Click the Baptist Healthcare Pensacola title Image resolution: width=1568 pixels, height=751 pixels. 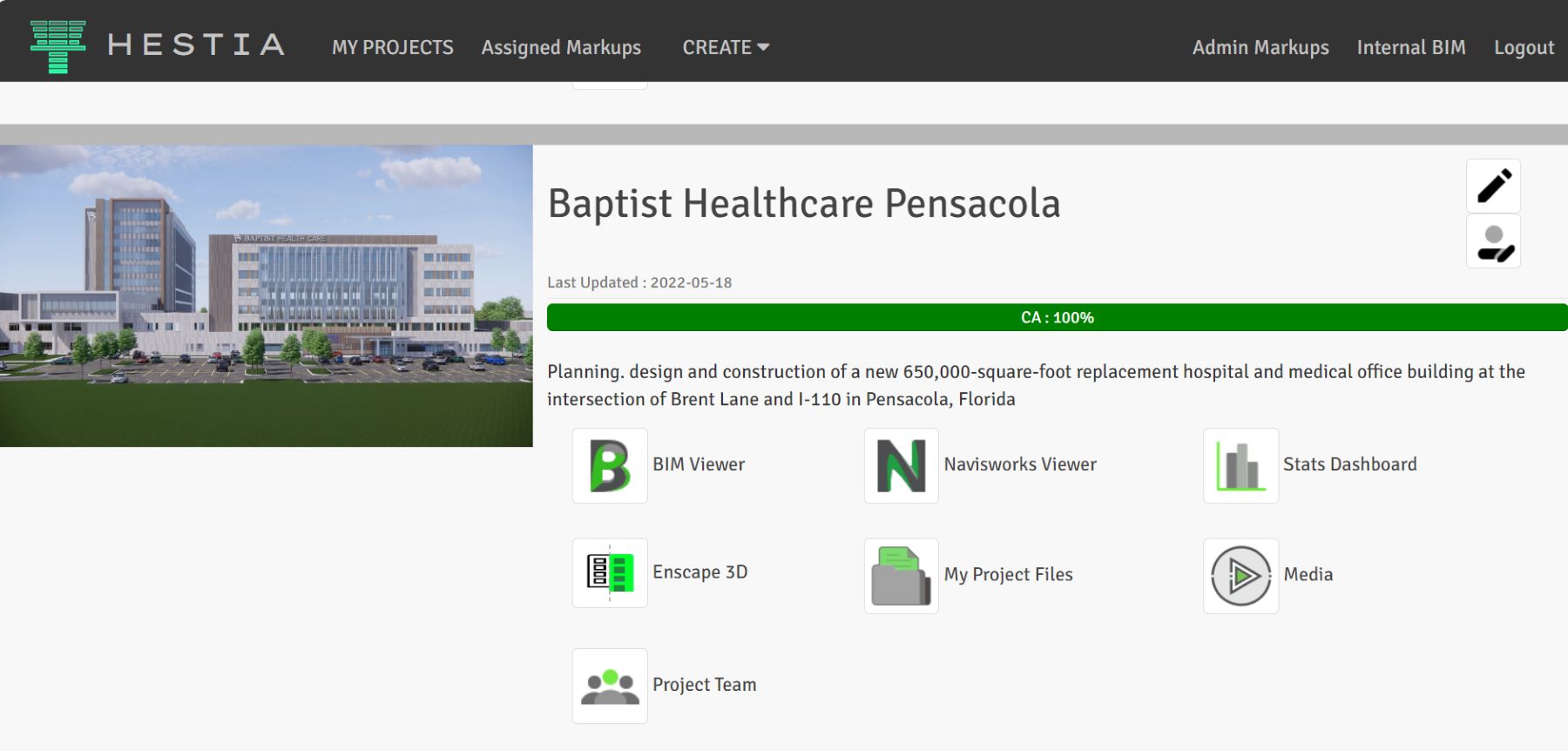(804, 204)
